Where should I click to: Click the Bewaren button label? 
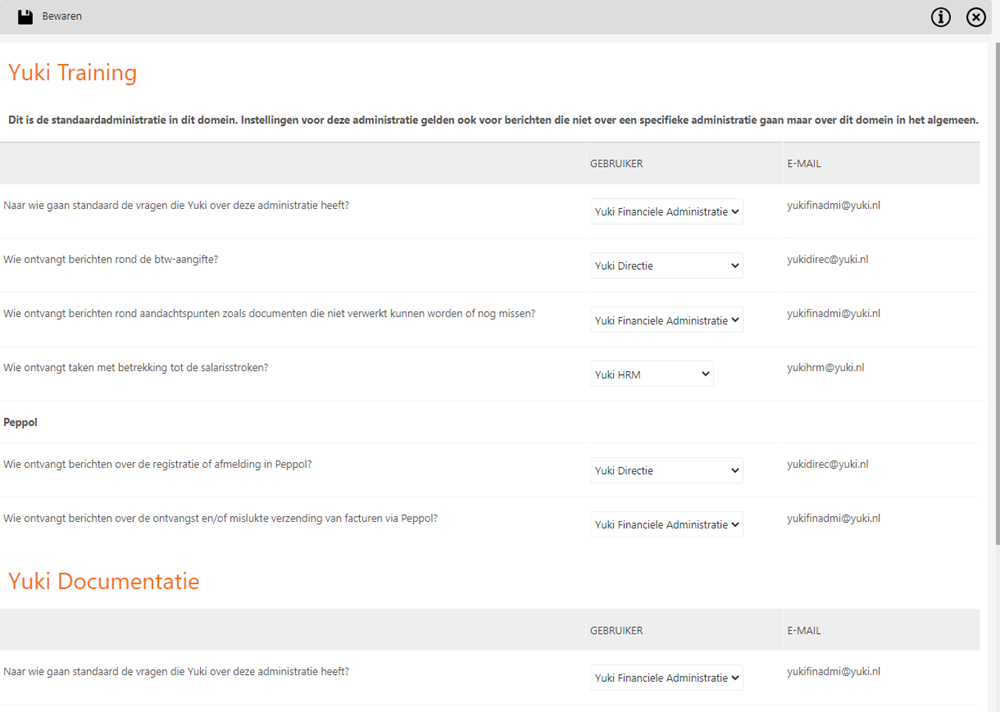[x=62, y=17]
